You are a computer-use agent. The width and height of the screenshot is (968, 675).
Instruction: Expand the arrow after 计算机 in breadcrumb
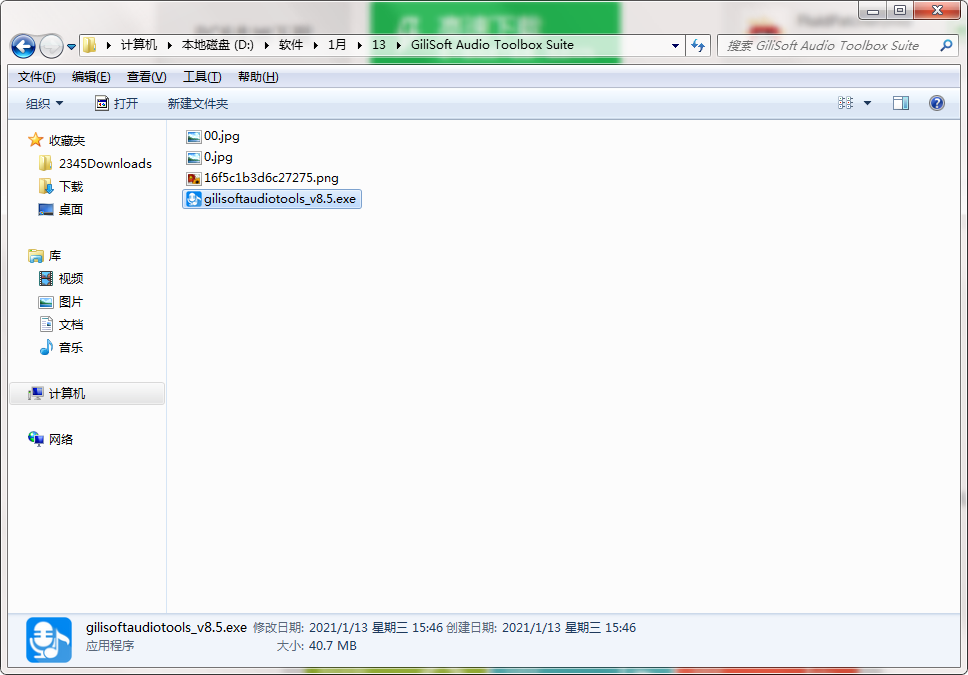coord(169,45)
